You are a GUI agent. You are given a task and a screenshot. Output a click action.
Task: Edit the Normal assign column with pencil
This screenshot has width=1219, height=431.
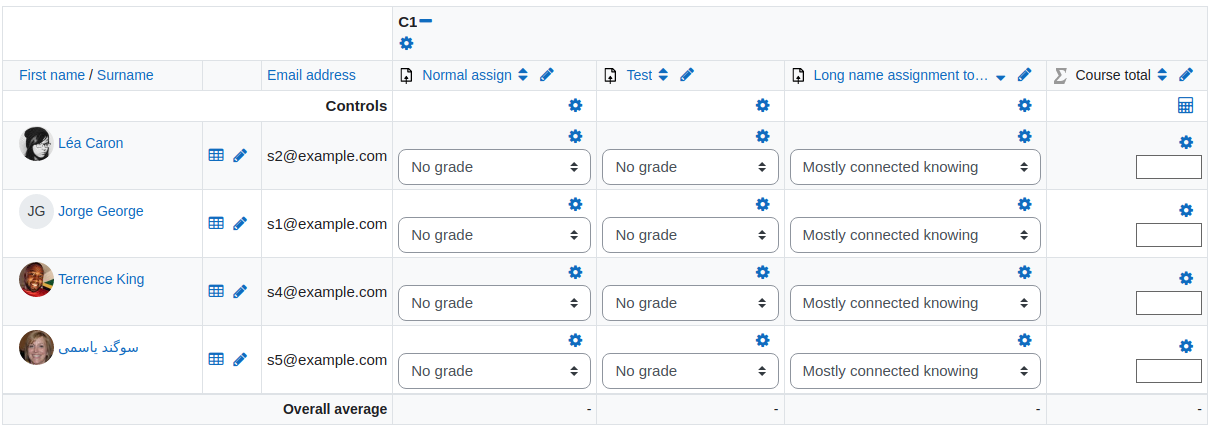(x=546, y=75)
